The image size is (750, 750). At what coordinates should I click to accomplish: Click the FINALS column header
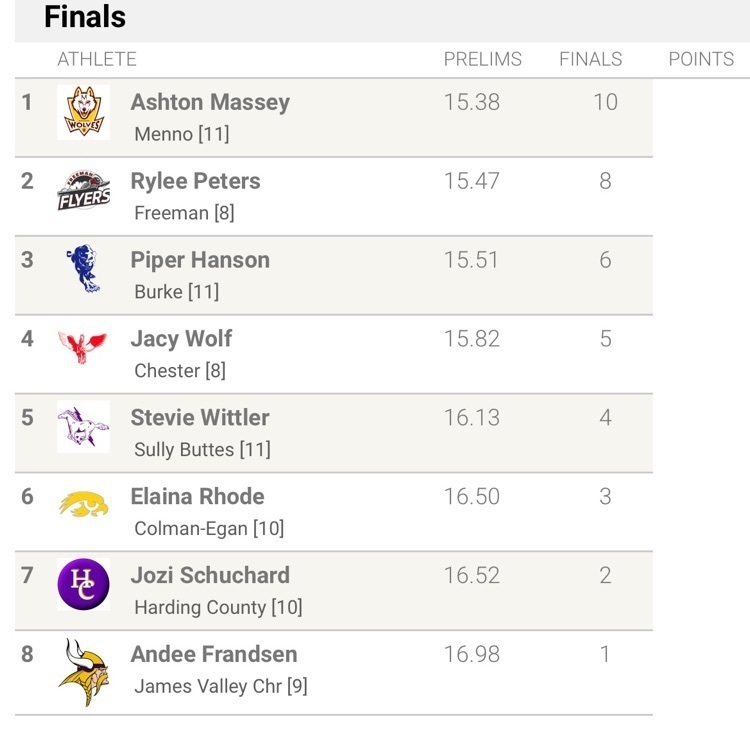click(590, 59)
